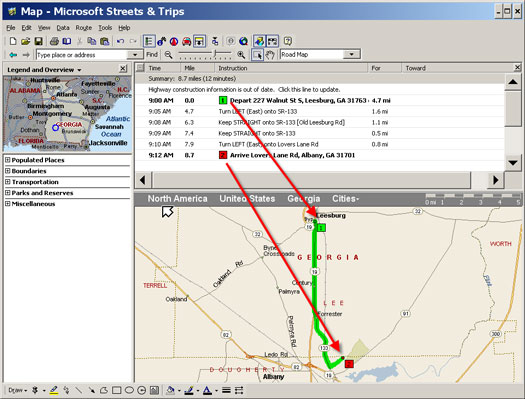The width and height of the screenshot is (525, 399).
Task: Open the Road Map style dropdown
Action: (x=352, y=54)
